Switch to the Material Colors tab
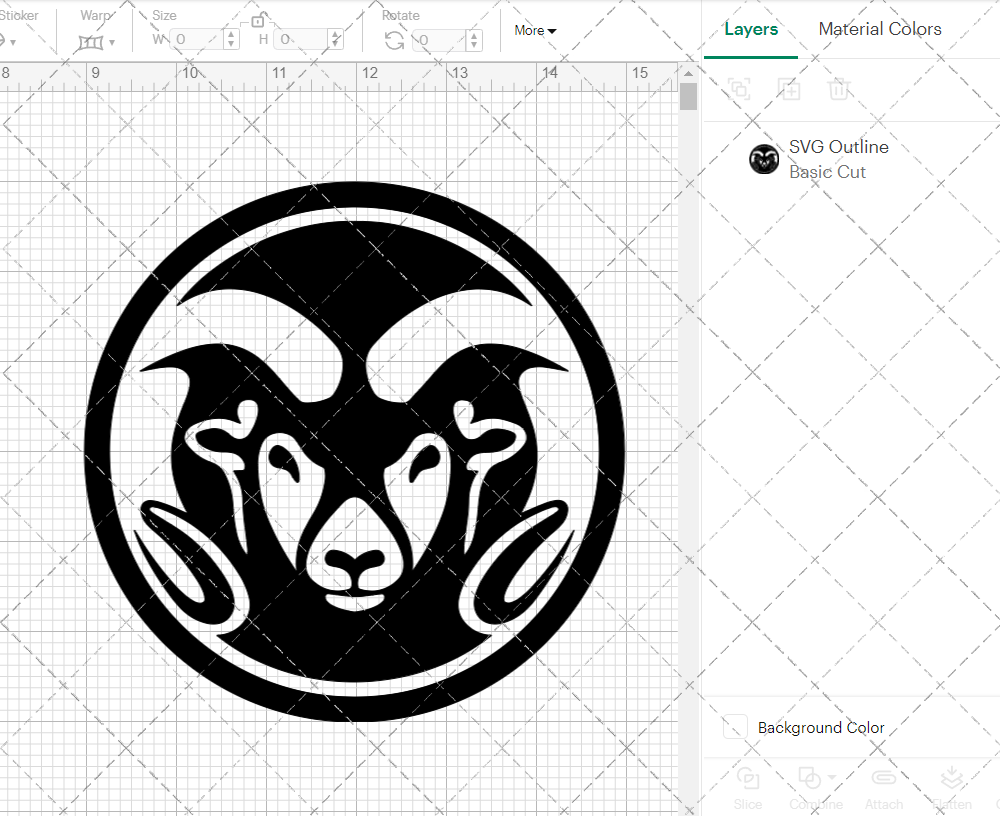This screenshot has width=1000, height=816. point(879,29)
